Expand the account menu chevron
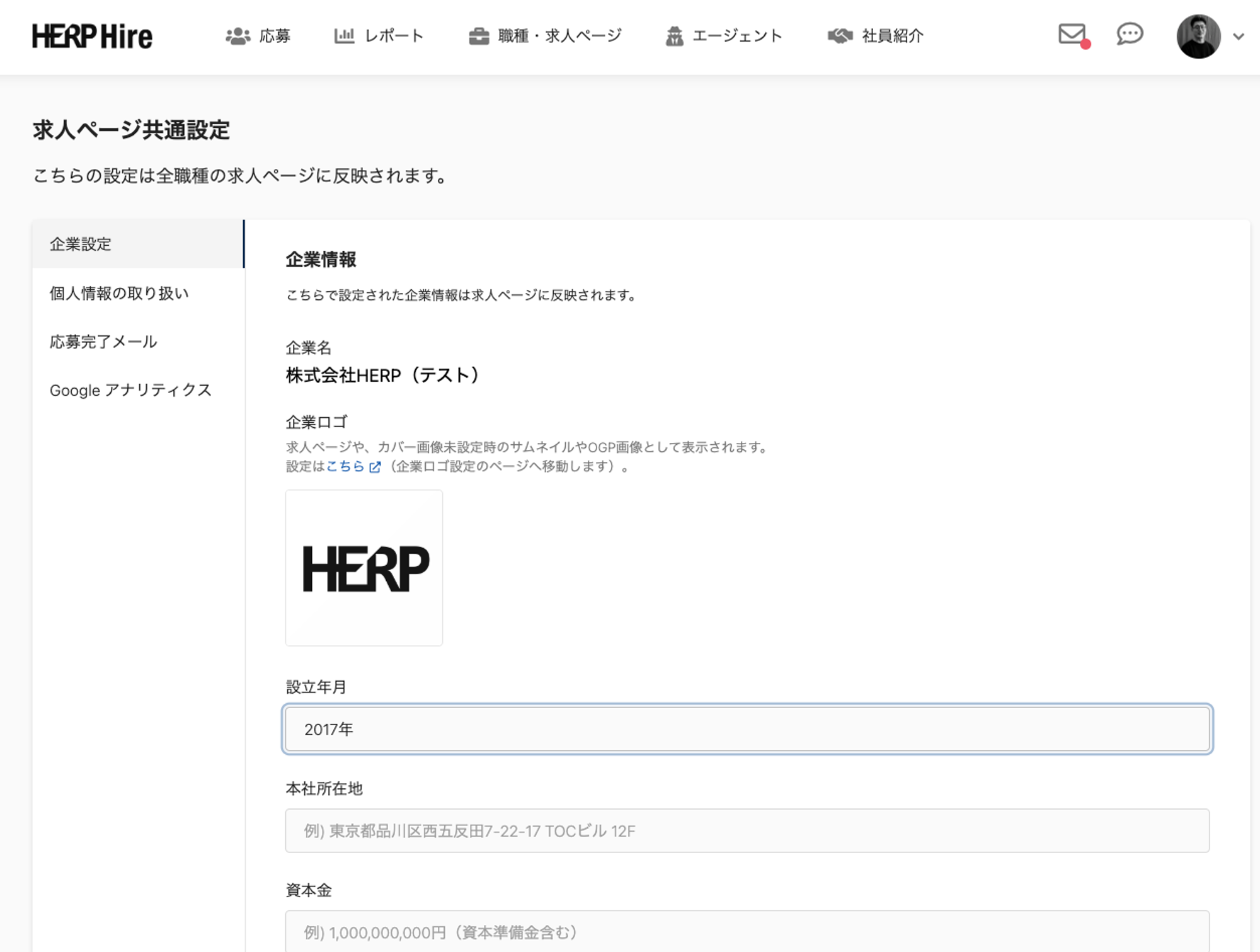Viewport: 1260px width, 952px height. [x=1239, y=37]
